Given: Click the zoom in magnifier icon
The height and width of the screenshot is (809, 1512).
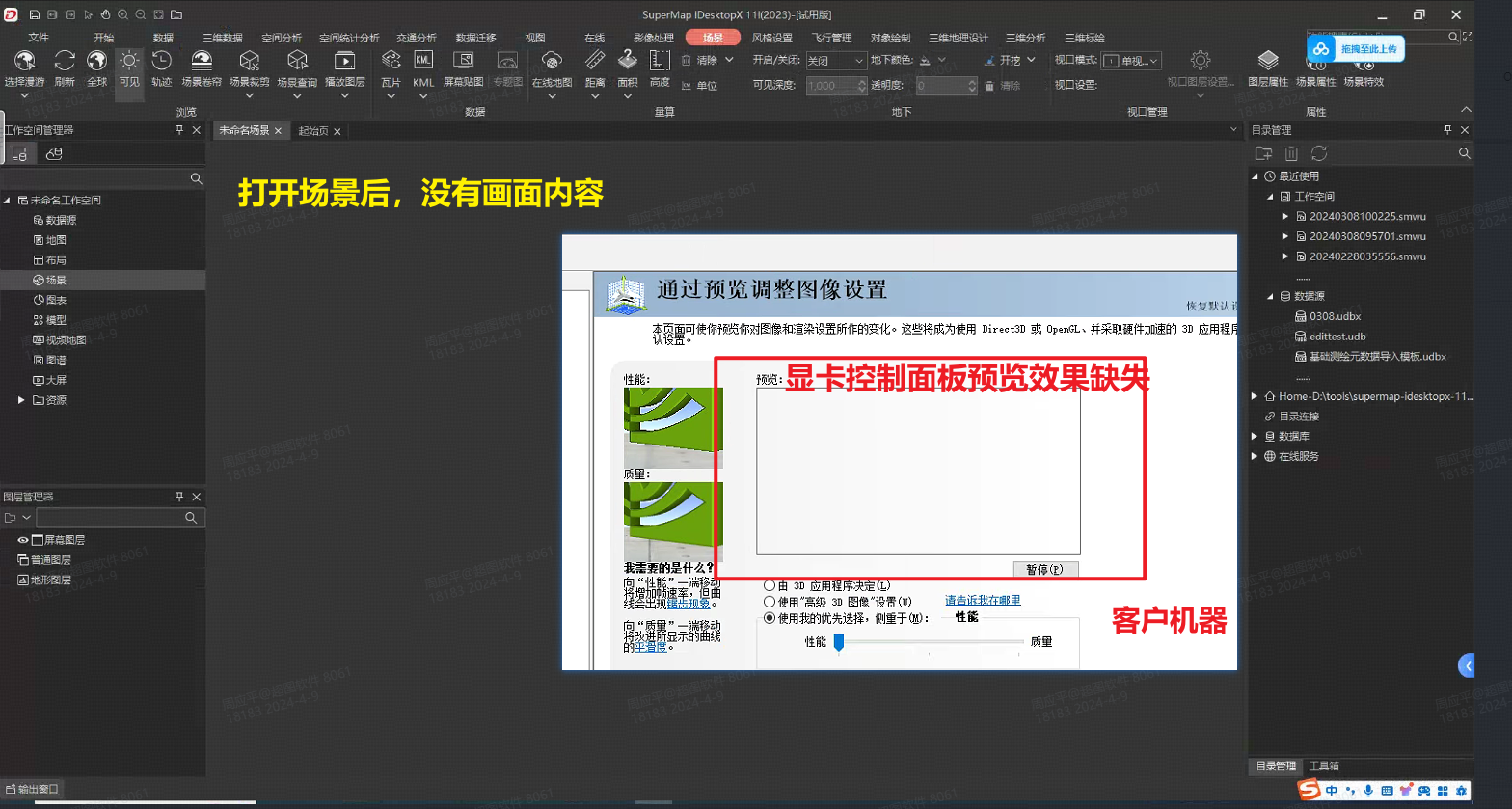Looking at the screenshot, I should point(123,14).
